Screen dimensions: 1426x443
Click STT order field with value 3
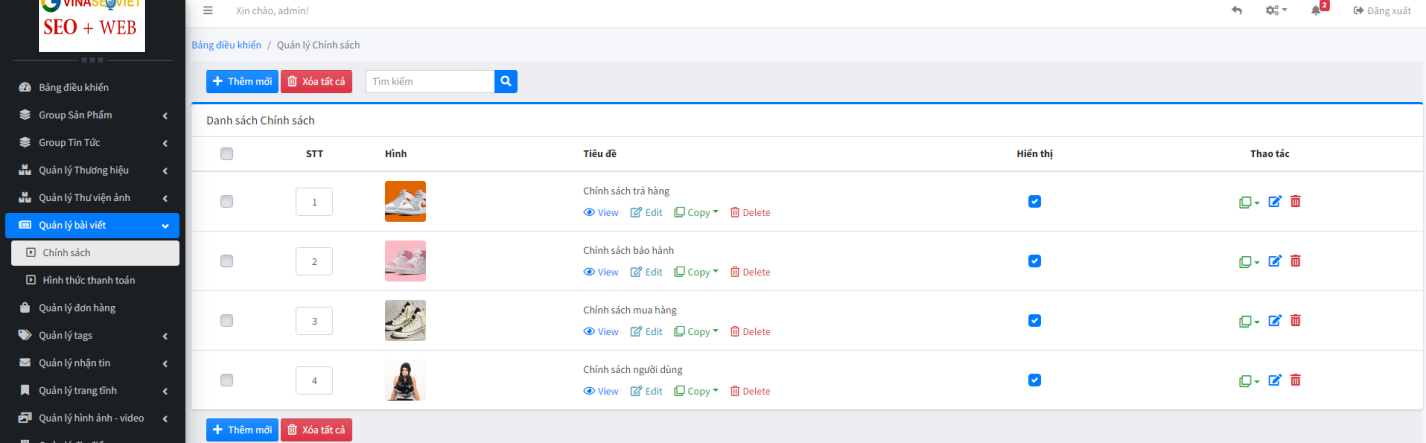(x=314, y=321)
